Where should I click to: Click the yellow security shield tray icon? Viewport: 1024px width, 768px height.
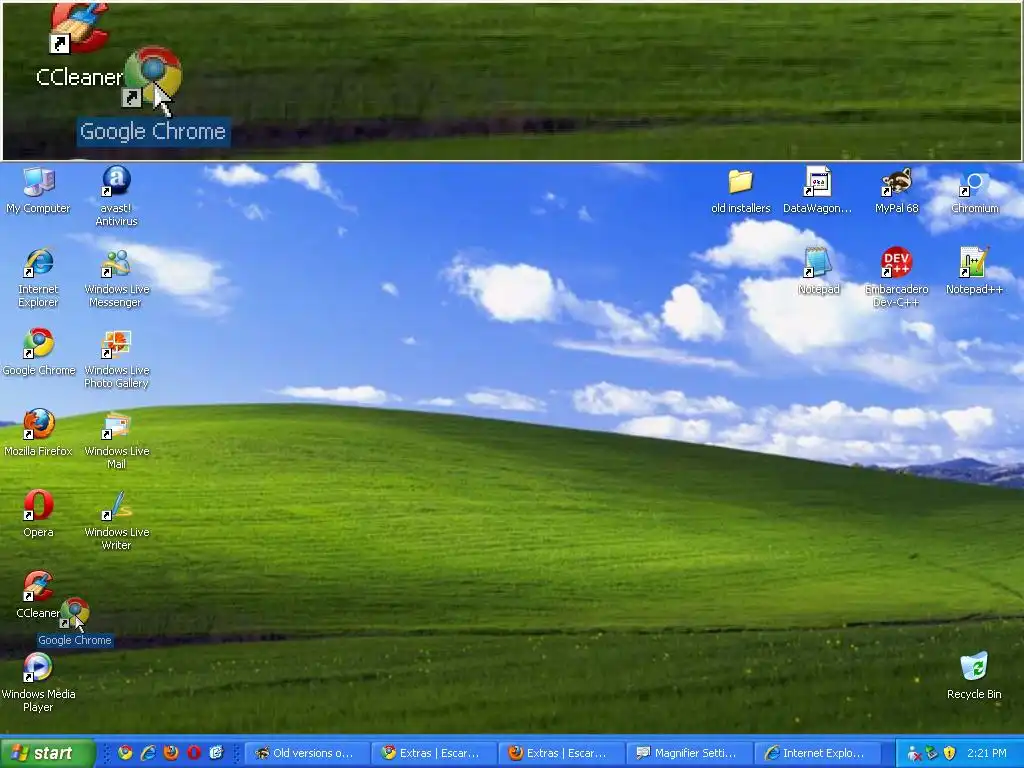pyautogui.click(x=950, y=754)
